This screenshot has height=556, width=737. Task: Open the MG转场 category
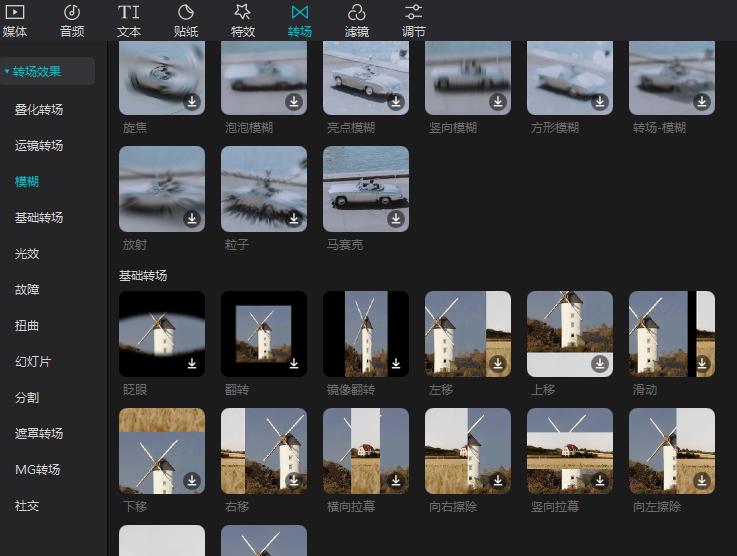pos(38,470)
